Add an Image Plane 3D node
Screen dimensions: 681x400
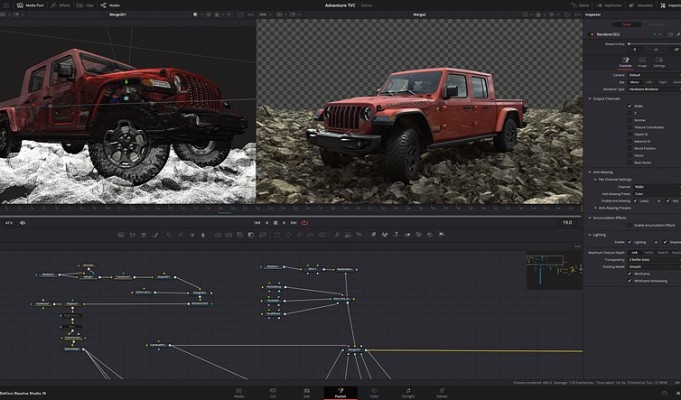click(374, 235)
